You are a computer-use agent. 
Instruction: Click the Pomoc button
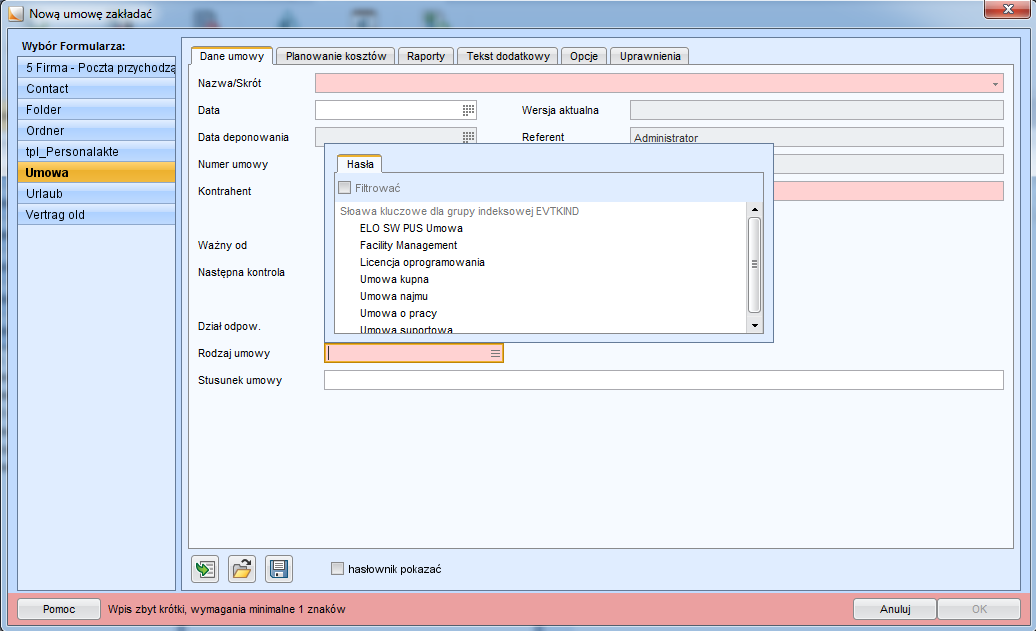[59, 609]
